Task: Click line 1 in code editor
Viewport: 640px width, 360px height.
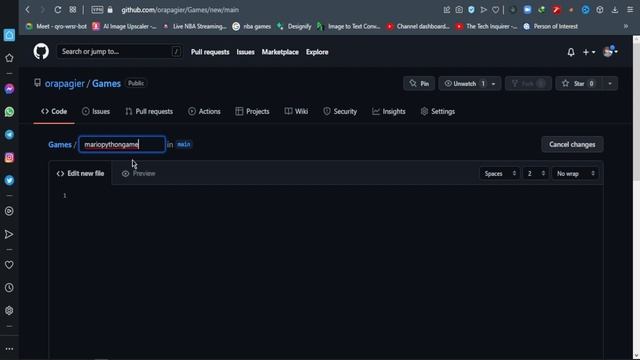Action: 335,196
